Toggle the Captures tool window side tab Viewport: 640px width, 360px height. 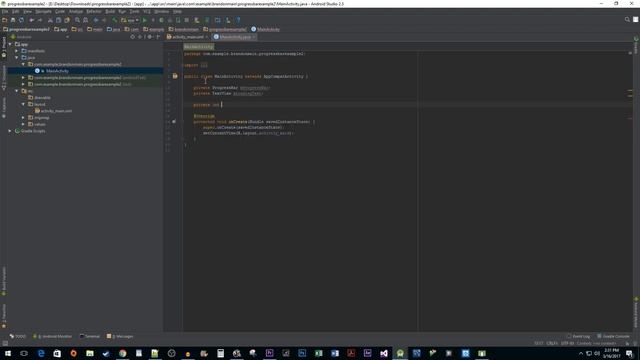[x=4, y=107]
